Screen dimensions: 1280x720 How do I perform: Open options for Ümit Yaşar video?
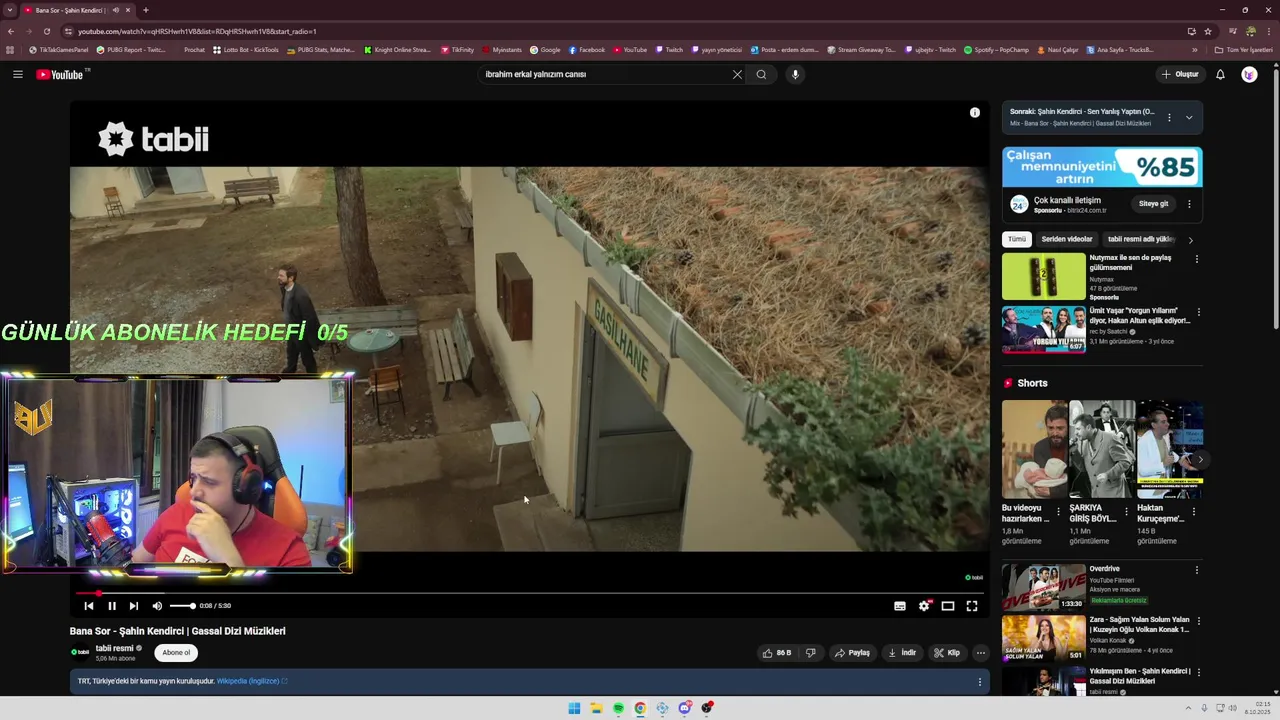1197,313
